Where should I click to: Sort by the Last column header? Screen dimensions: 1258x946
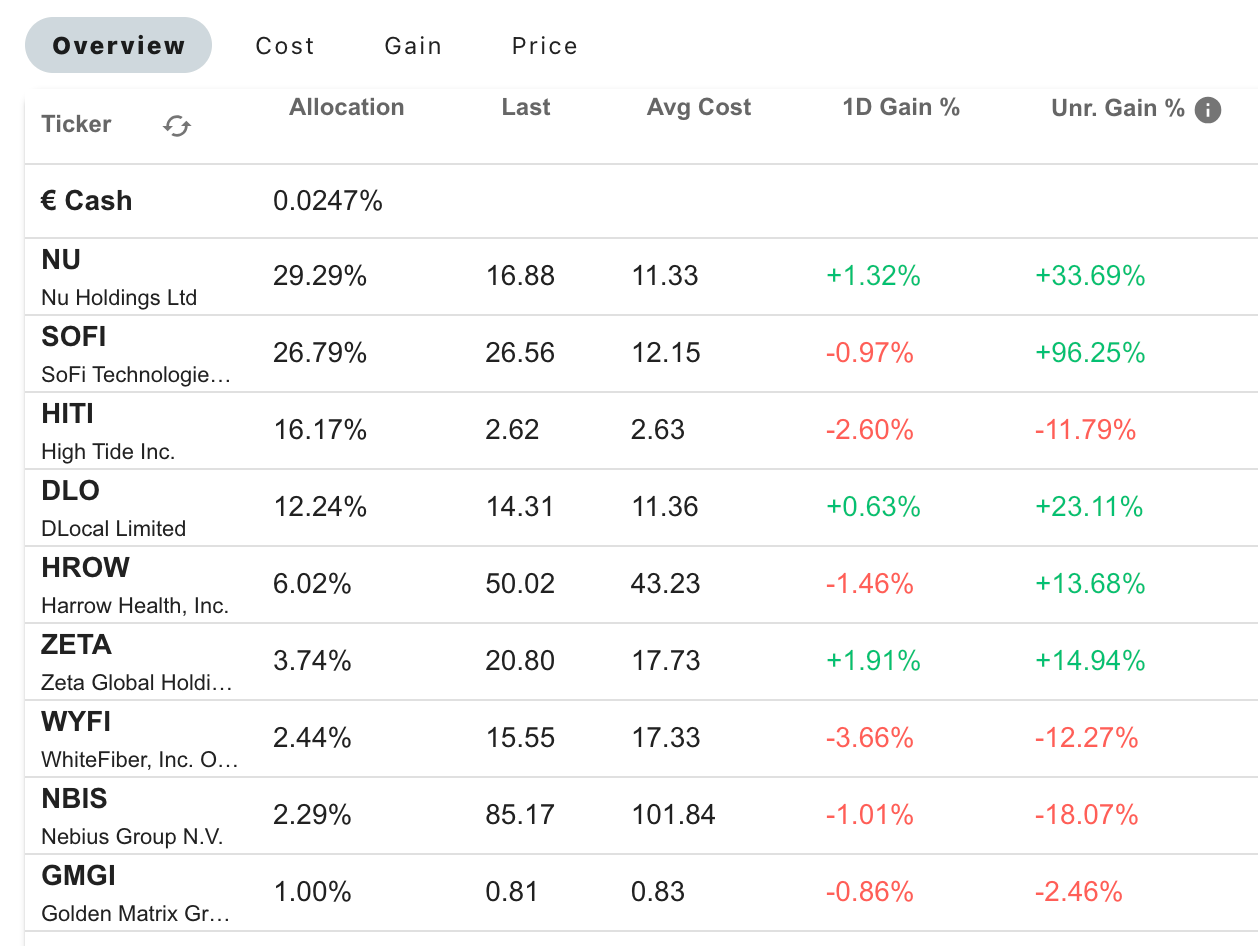(526, 107)
